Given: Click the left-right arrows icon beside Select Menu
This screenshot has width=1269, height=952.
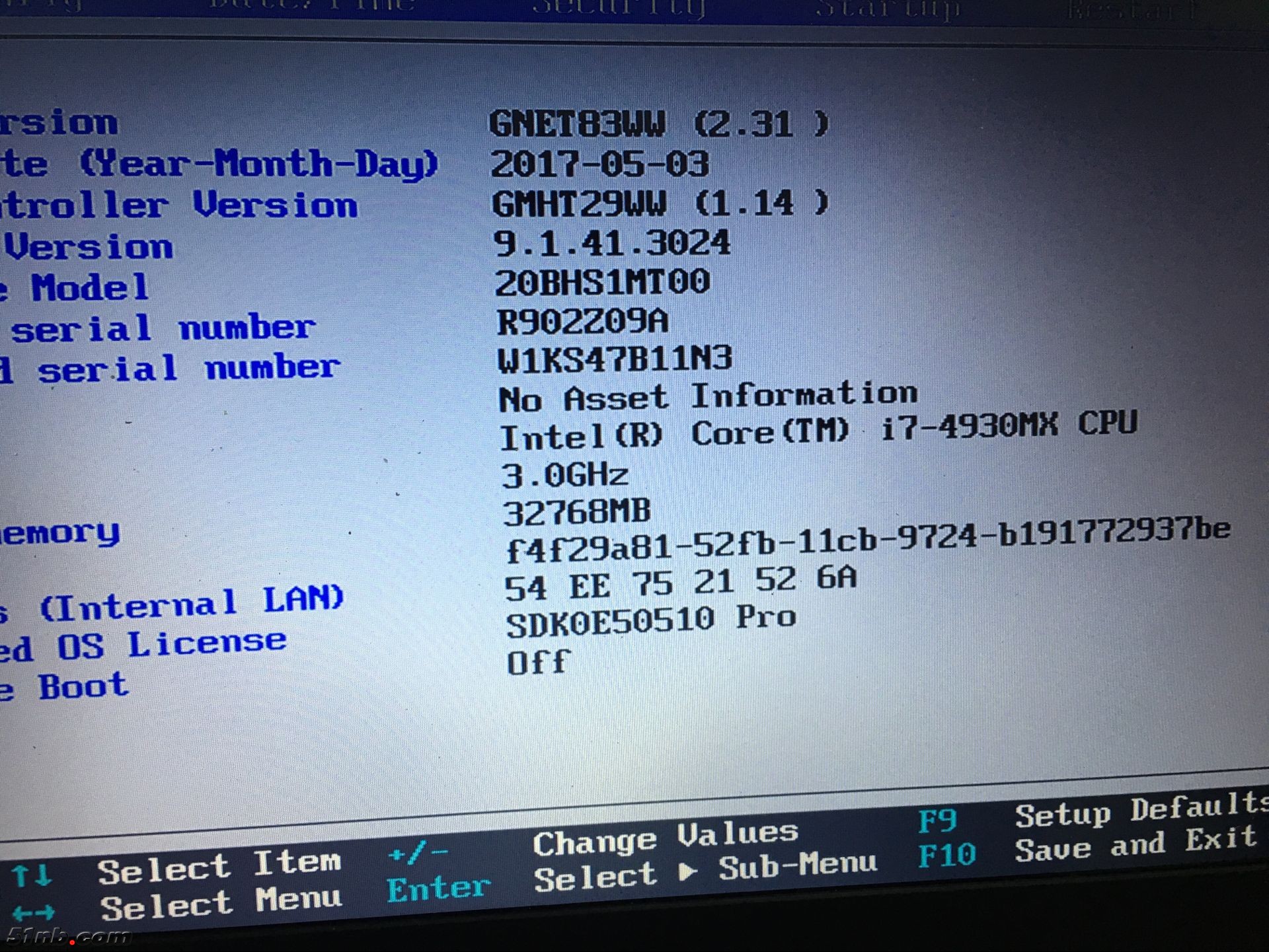Looking at the screenshot, I should pos(33,914).
